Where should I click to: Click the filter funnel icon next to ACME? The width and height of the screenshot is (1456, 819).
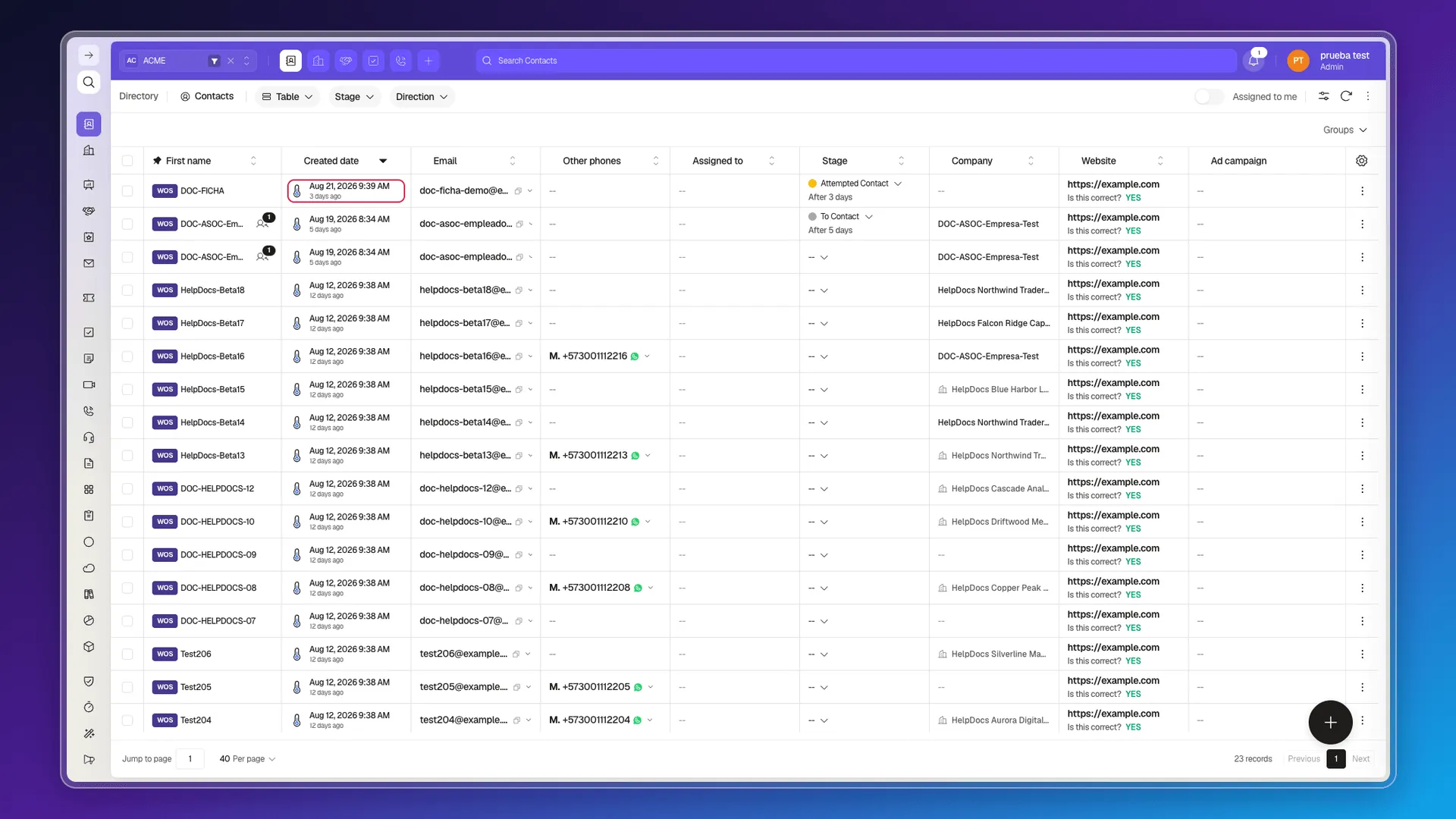click(x=215, y=61)
